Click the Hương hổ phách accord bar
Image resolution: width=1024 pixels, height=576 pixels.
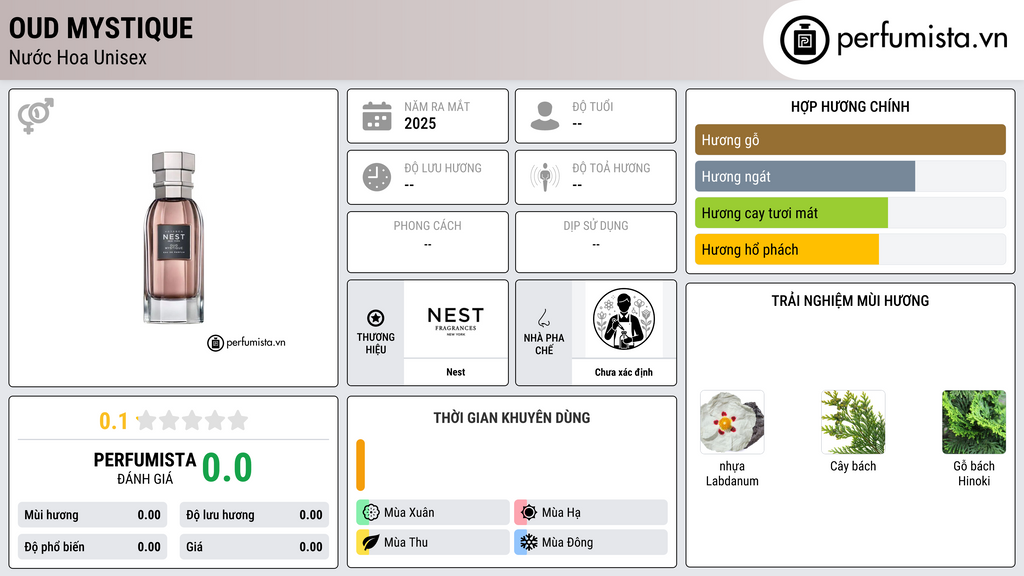850,249
